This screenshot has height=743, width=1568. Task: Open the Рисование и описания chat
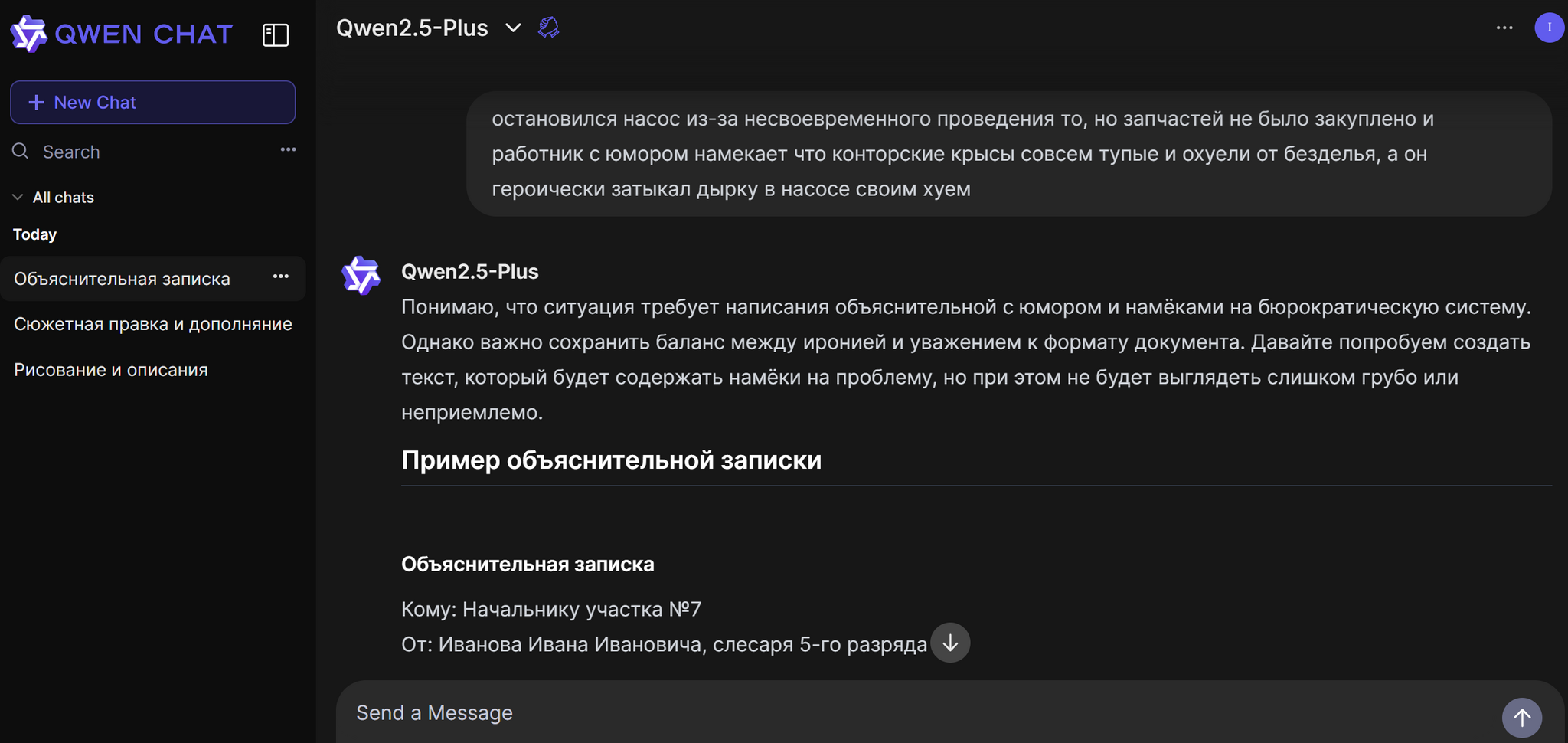click(x=111, y=370)
